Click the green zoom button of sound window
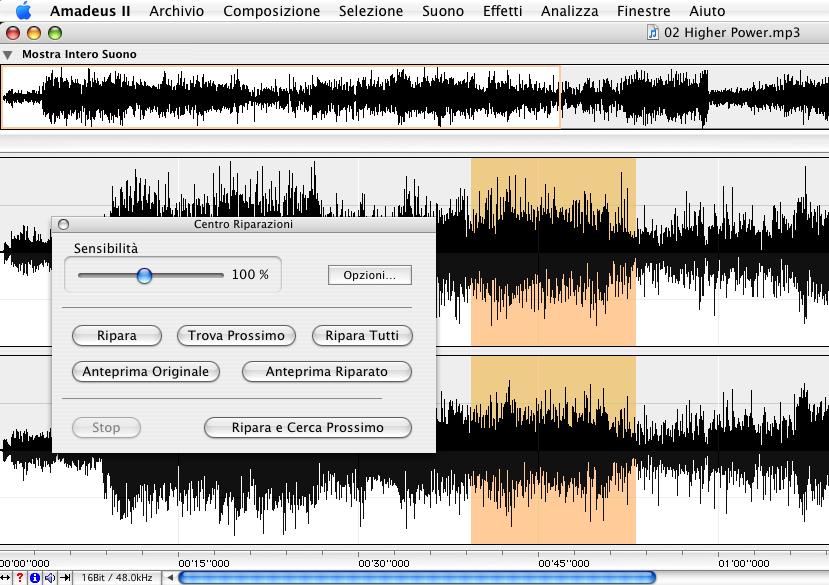The image size is (829, 585). pyautogui.click(x=55, y=33)
